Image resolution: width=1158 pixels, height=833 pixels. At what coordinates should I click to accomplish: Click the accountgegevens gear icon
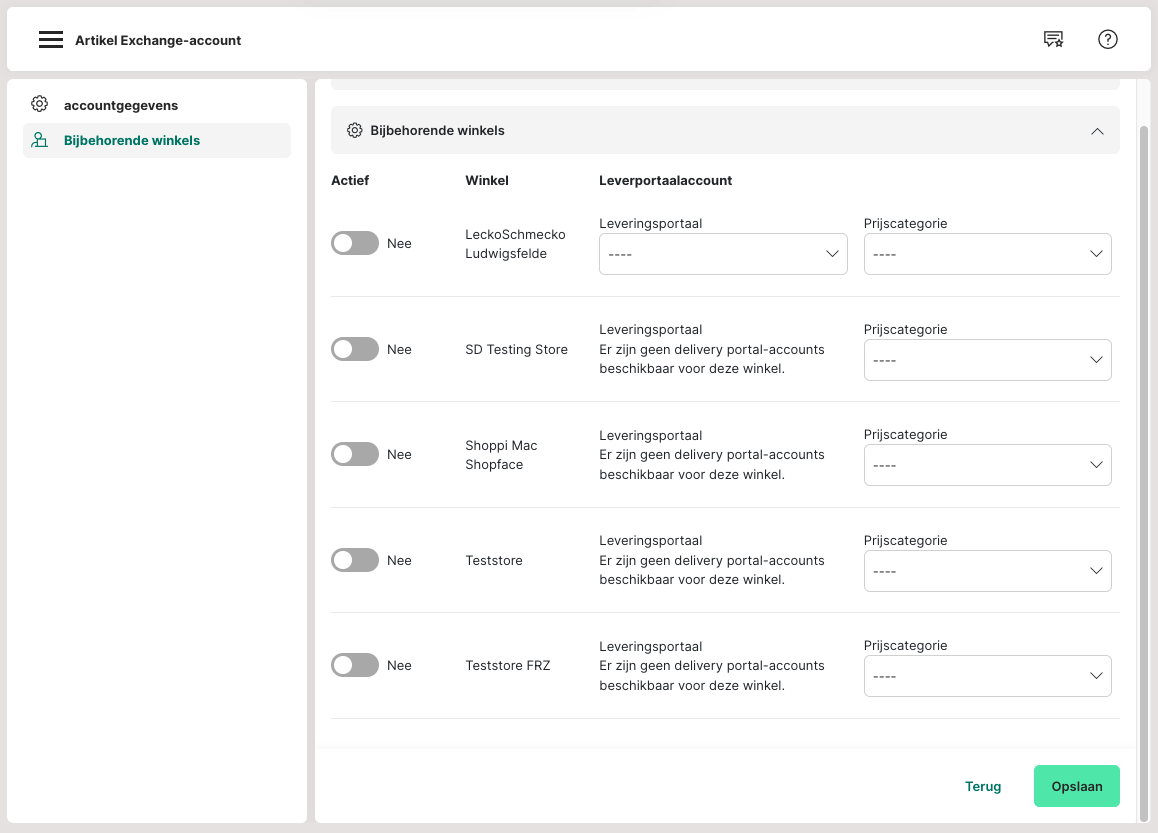(x=39, y=104)
